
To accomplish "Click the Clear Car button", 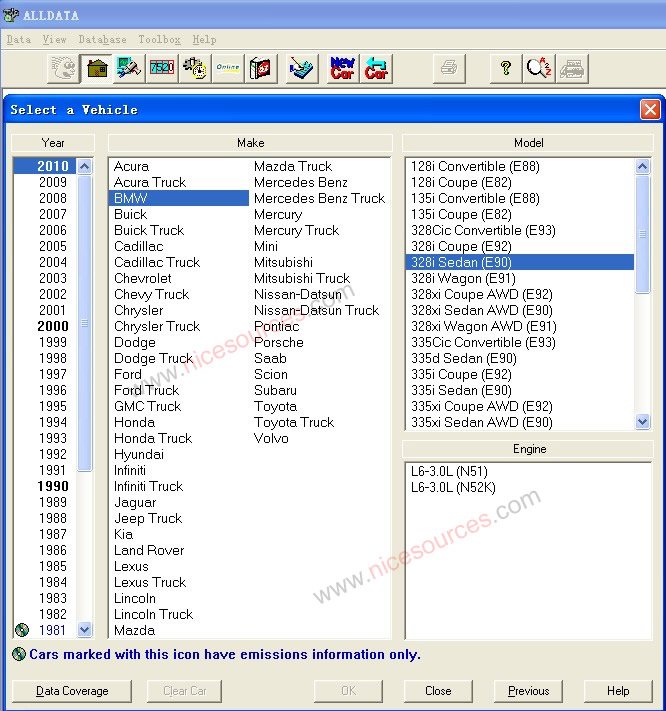I will coord(185,691).
